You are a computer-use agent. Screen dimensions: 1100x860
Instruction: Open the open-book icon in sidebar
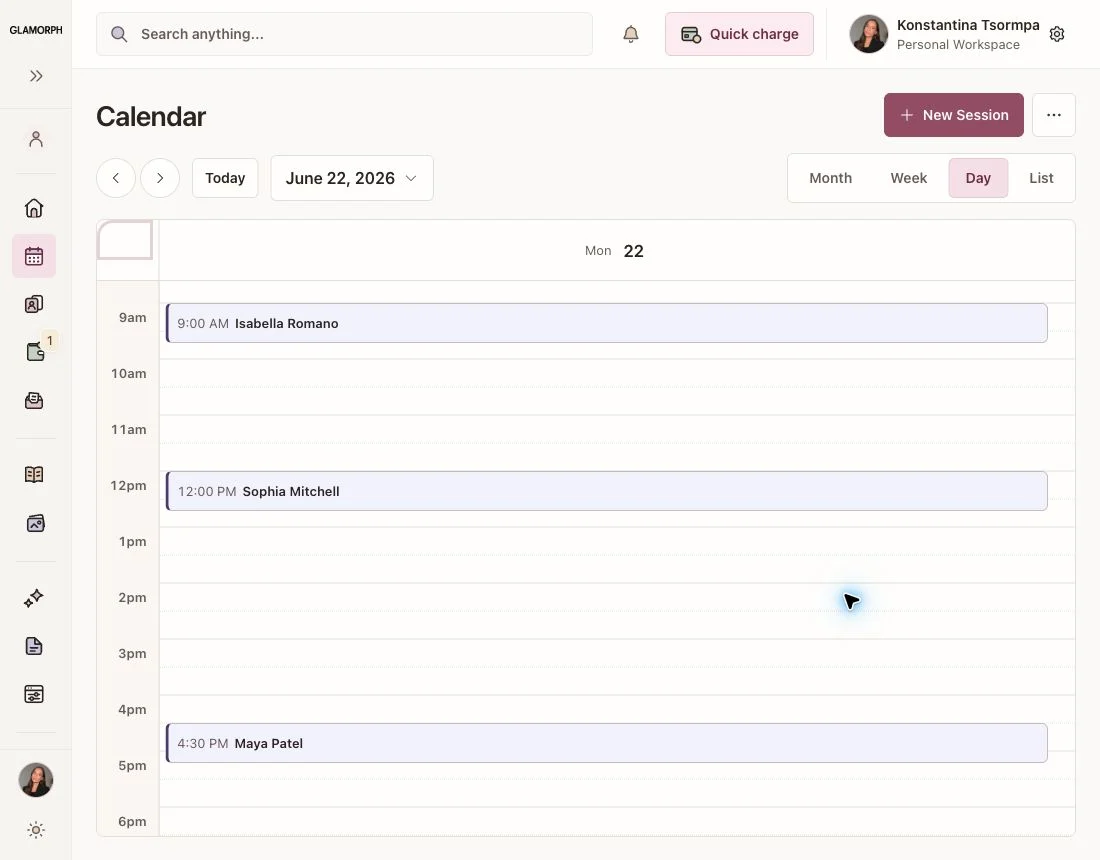pyautogui.click(x=34, y=475)
